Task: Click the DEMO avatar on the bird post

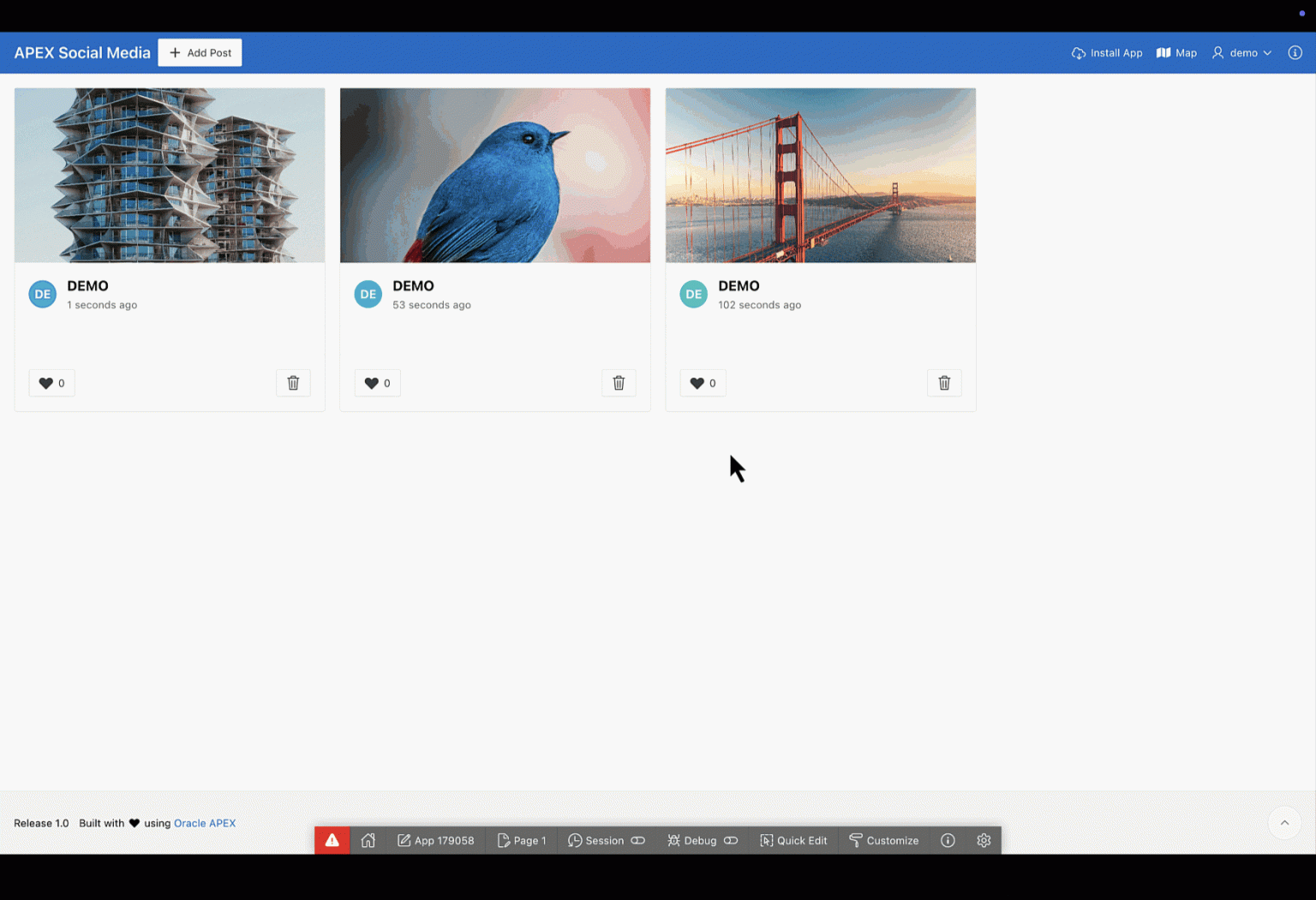Action: click(x=368, y=294)
